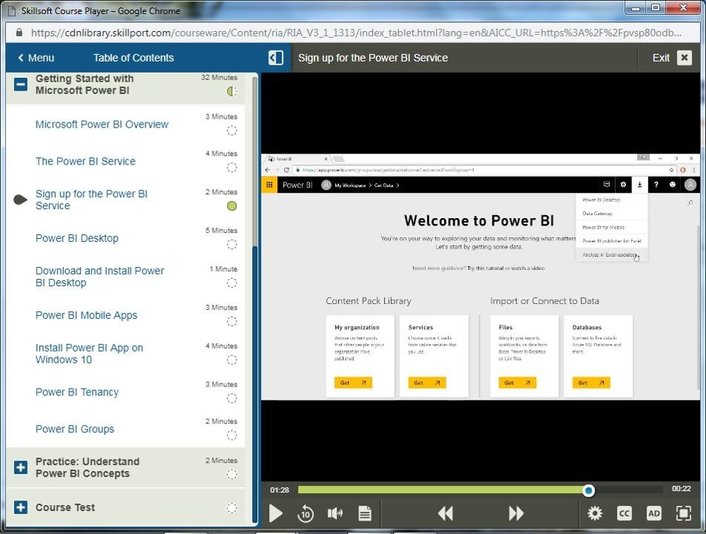Viewport: 706px width, 534px height.
Task: Open Power BI Tenancy lesson
Action: pyautogui.click(x=77, y=392)
